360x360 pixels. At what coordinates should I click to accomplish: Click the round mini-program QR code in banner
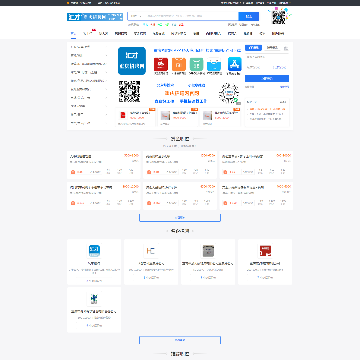tap(229, 93)
